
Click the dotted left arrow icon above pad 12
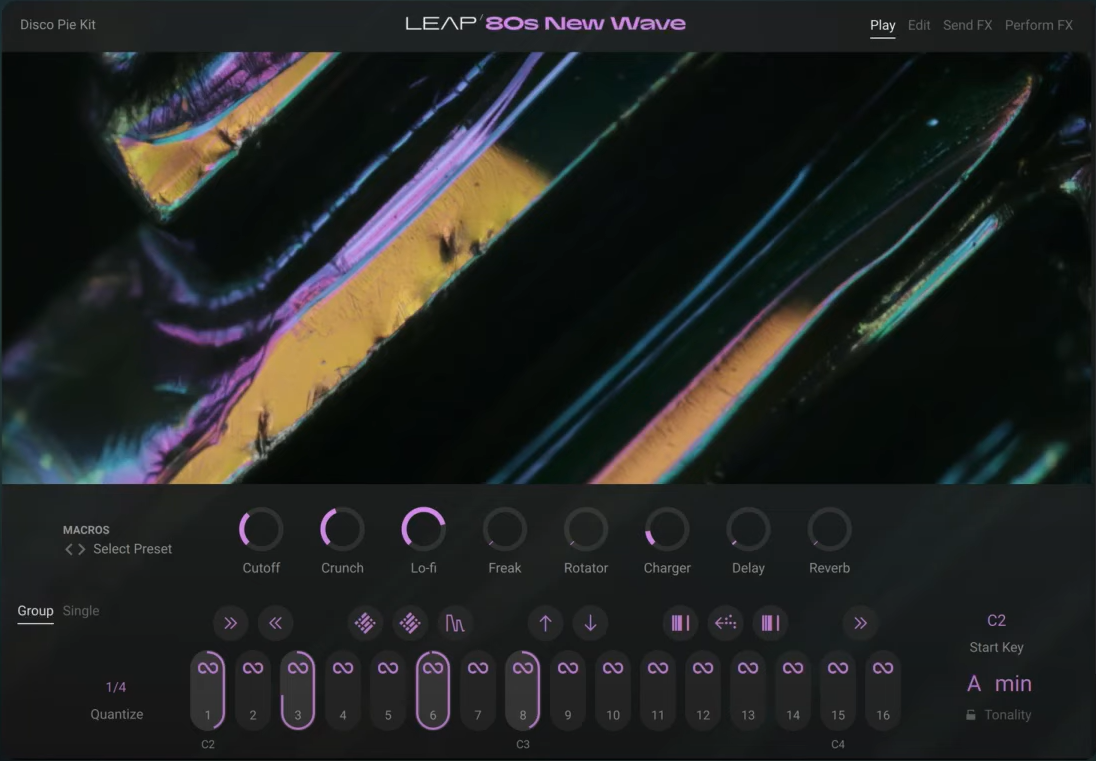(x=725, y=623)
